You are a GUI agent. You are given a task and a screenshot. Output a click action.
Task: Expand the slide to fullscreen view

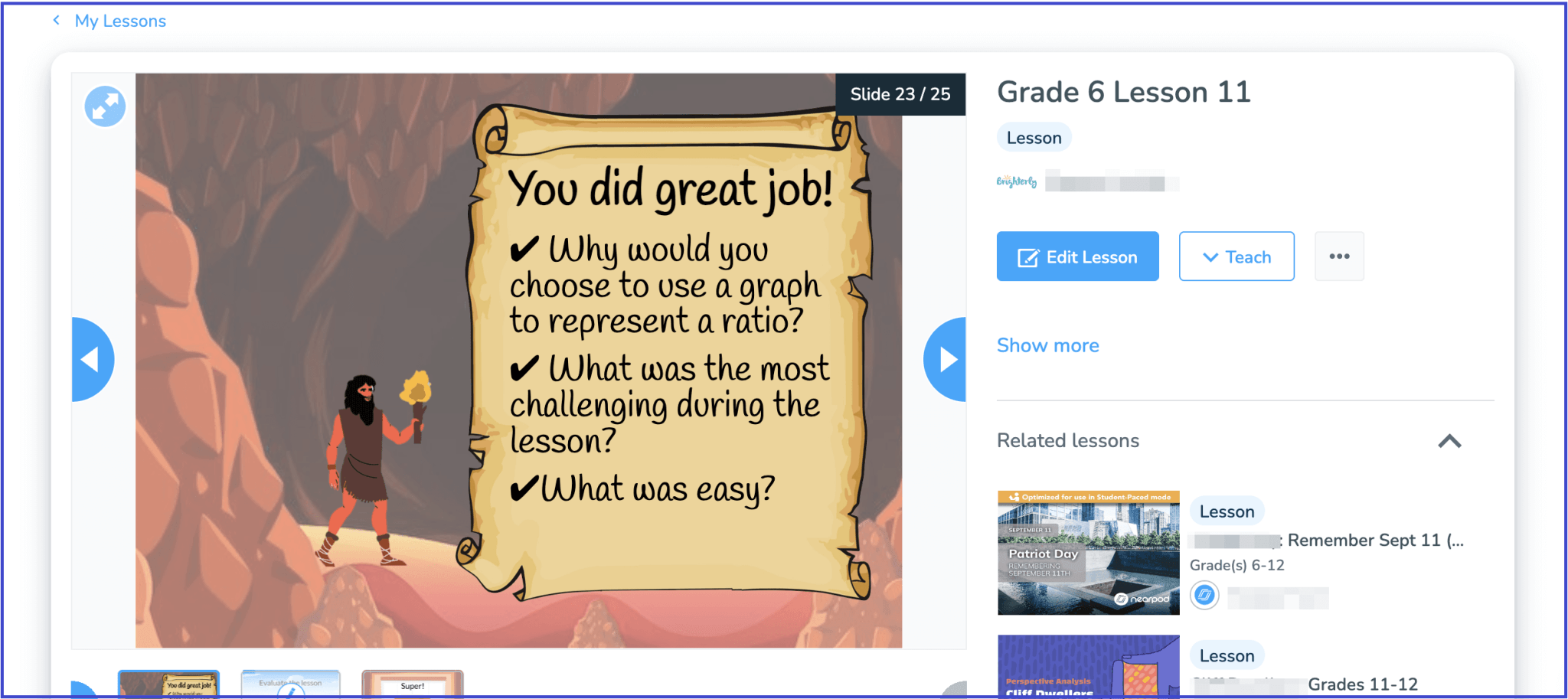tap(105, 106)
